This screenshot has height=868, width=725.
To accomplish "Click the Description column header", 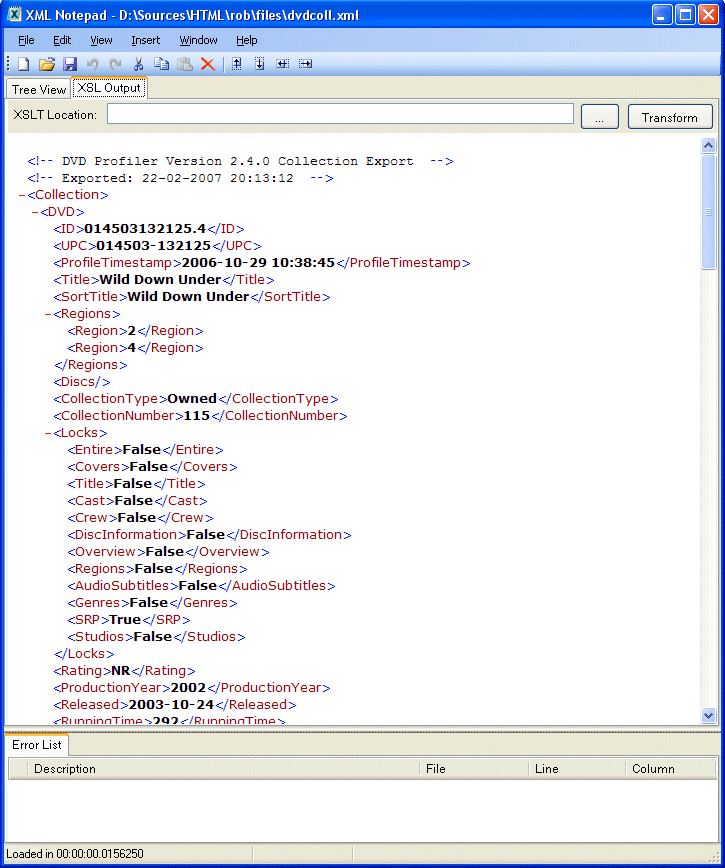I will click(223, 769).
